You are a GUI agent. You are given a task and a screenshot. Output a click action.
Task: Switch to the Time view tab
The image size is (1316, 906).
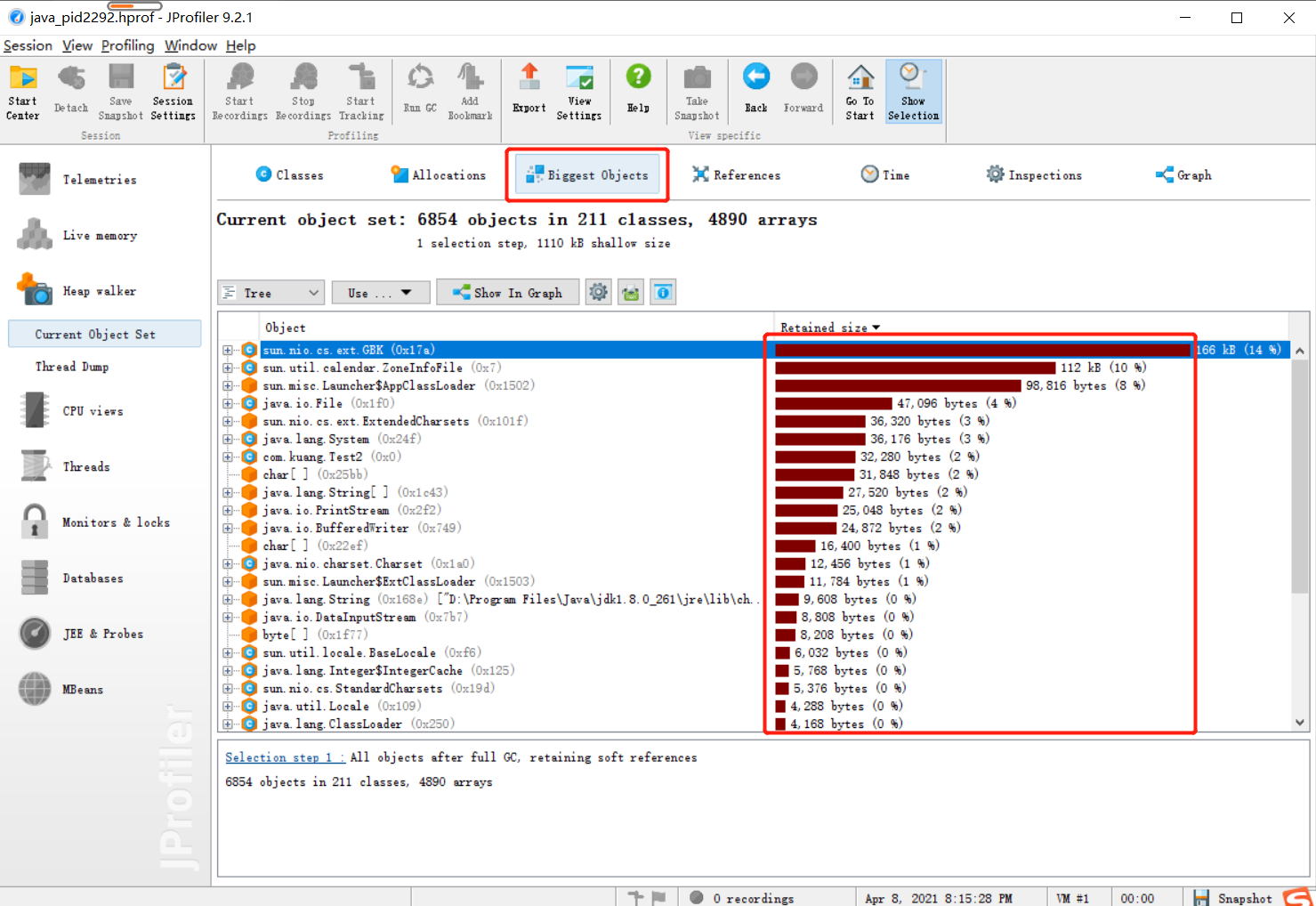click(885, 175)
